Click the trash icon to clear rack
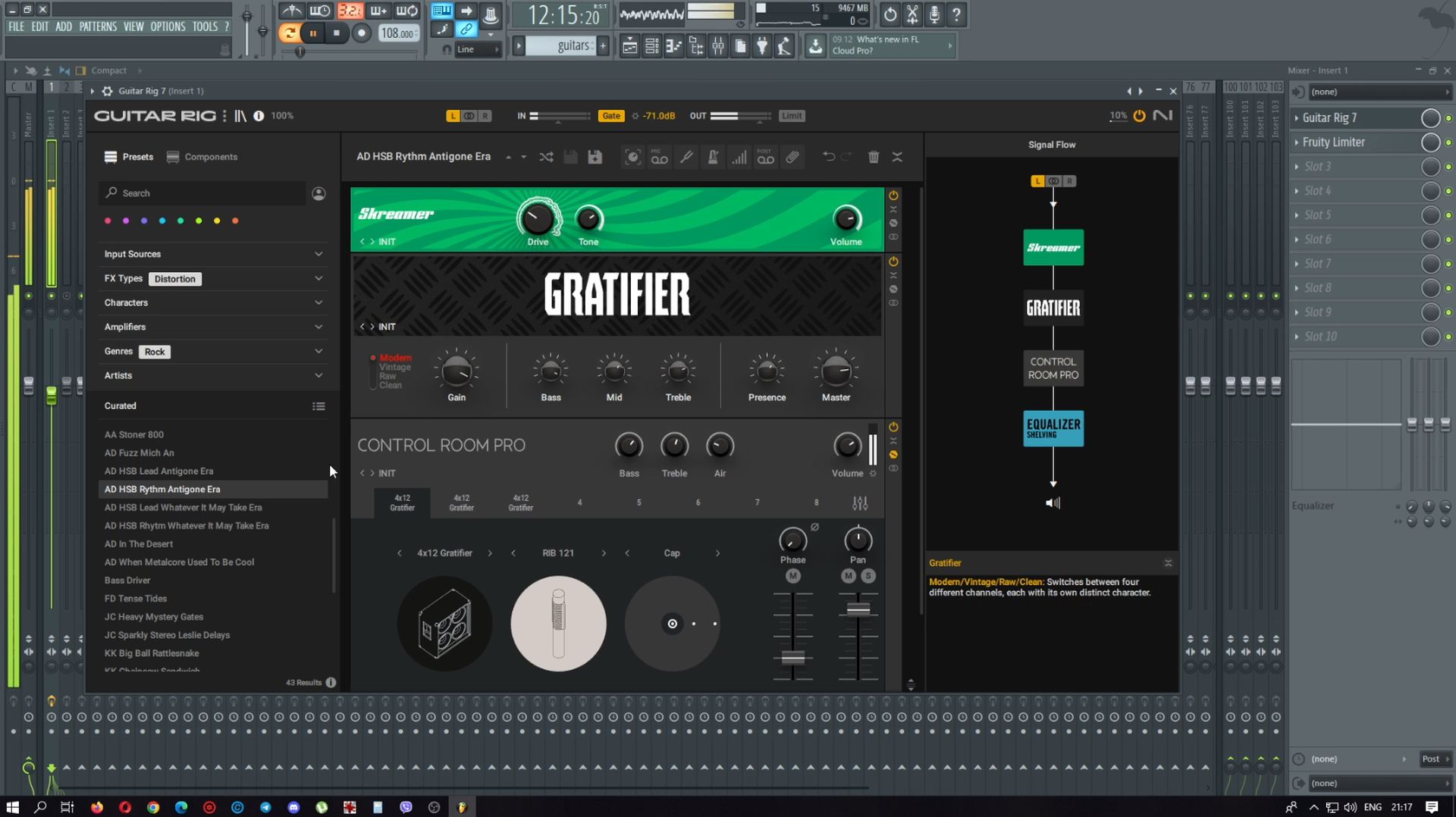The image size is (1456, 817). click(874, 157)
